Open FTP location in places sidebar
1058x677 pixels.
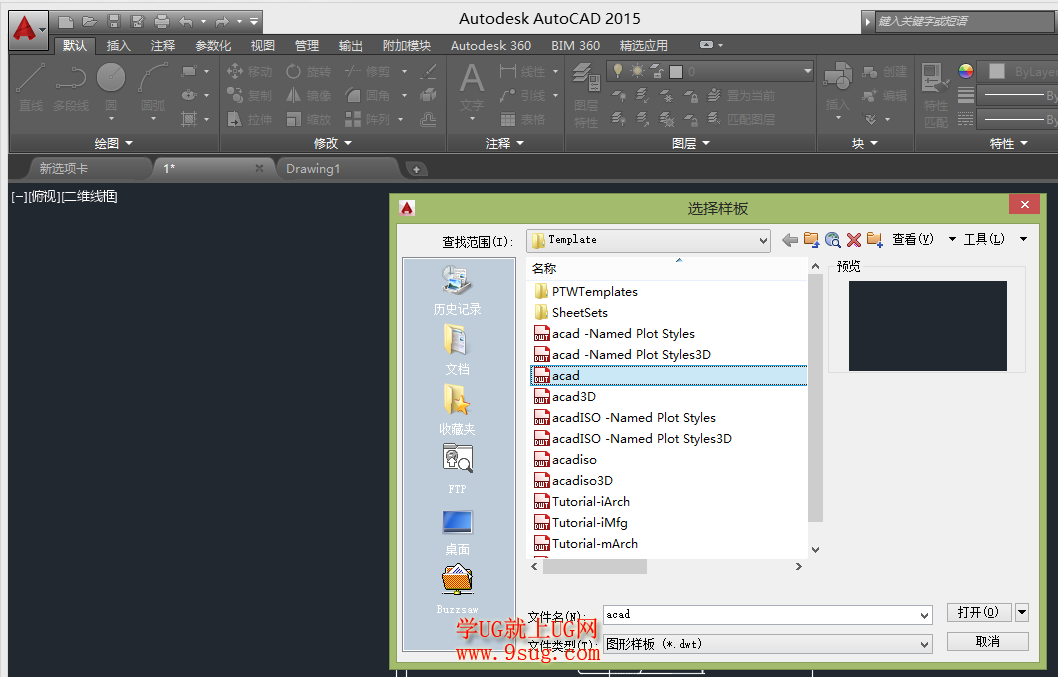pos(457,469)
